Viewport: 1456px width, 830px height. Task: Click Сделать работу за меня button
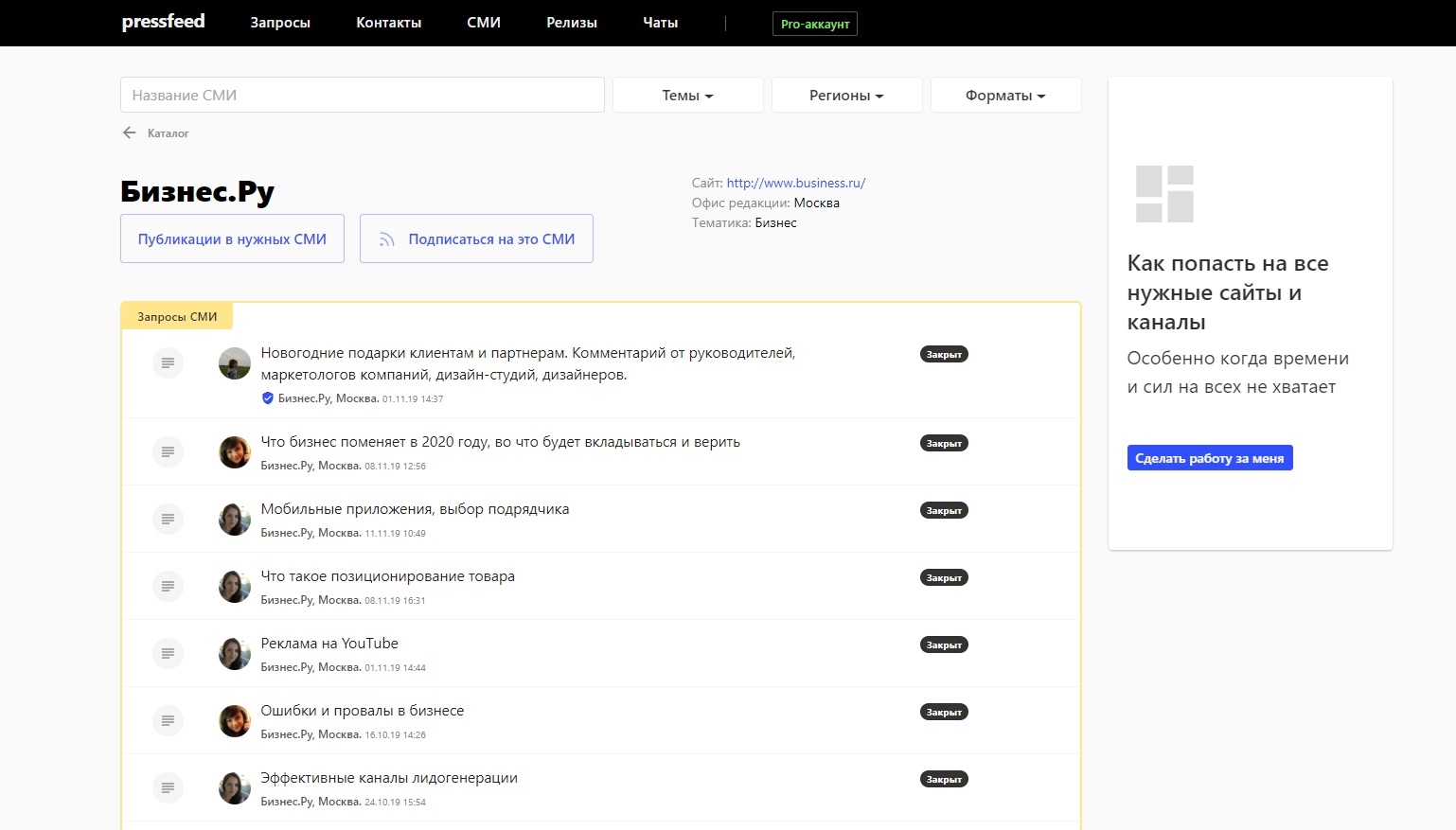tap(1209, 458)
